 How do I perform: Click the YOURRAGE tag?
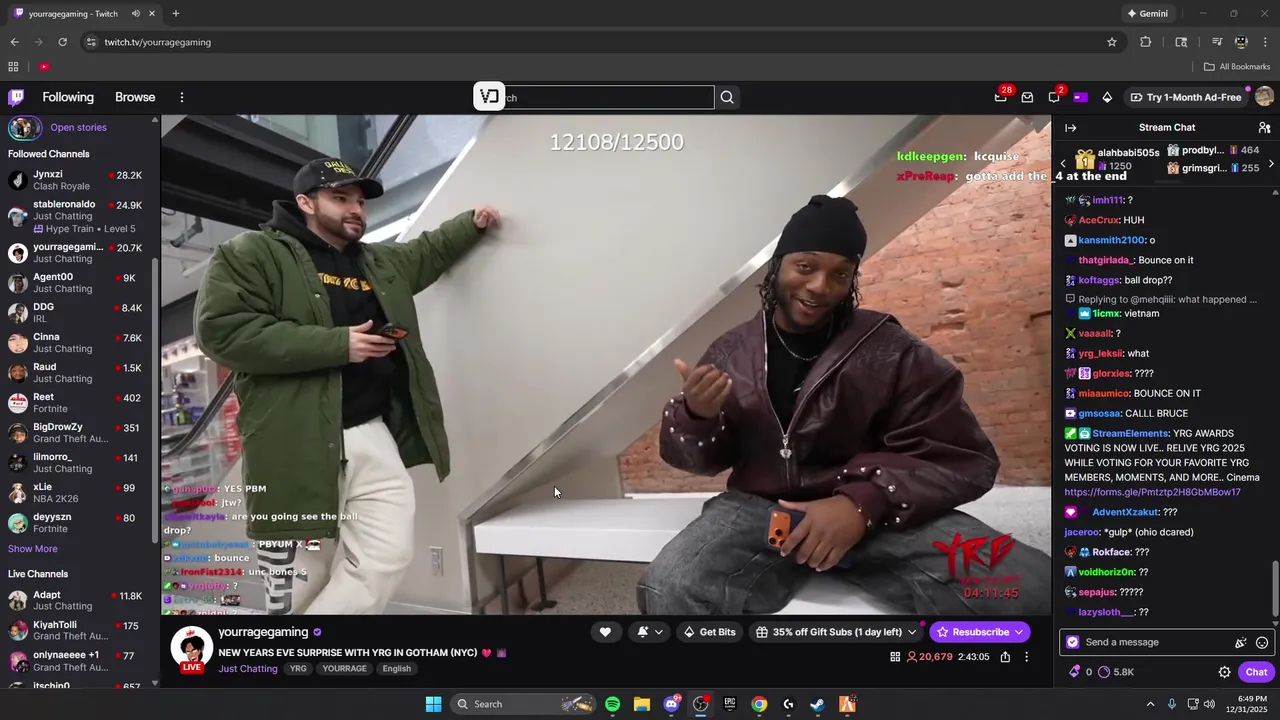coord(344,669)
